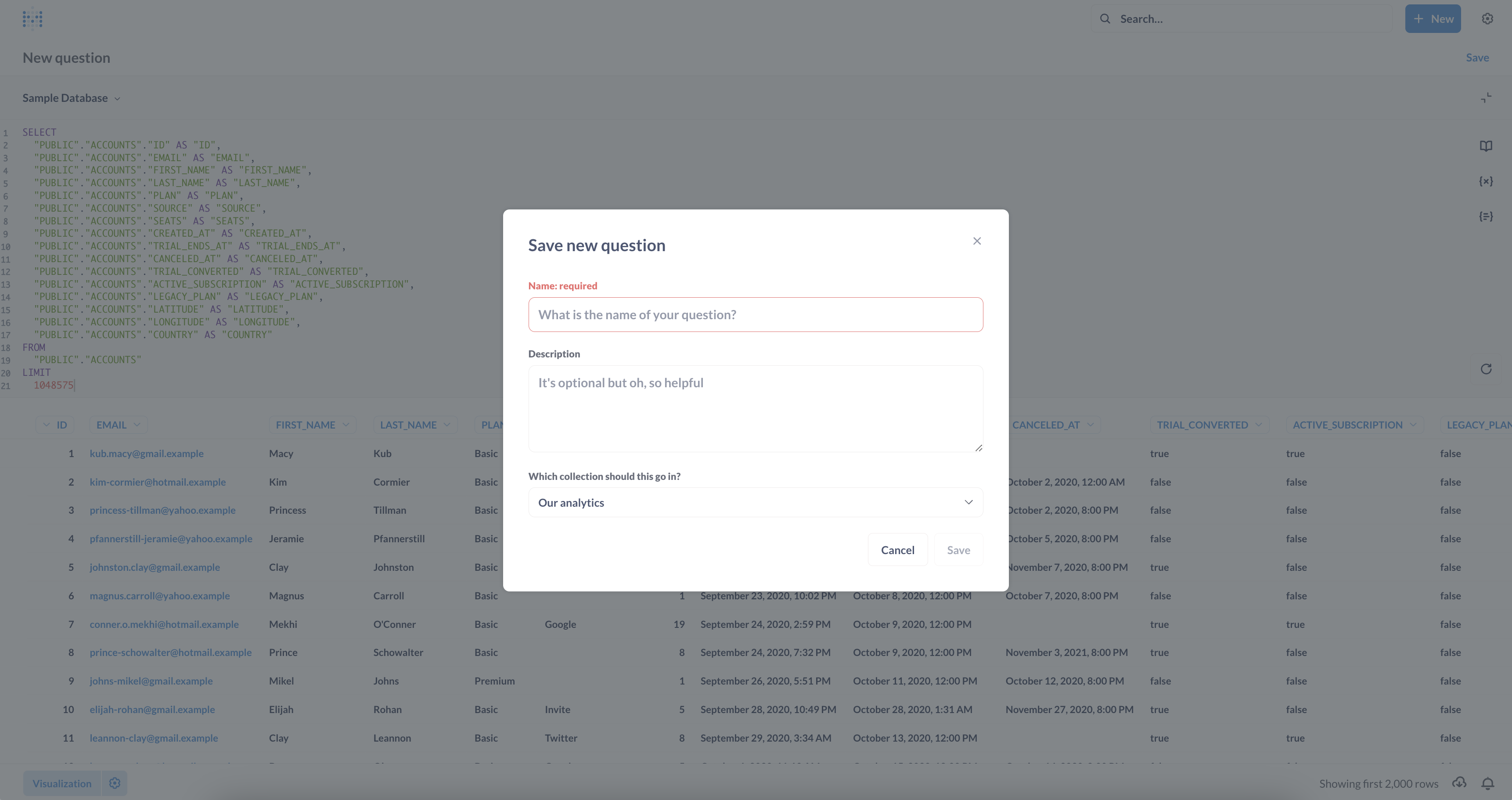The height and width of the screenshot is (800, 1512).
Task: Click the dialog Save button
Action: 958,550
